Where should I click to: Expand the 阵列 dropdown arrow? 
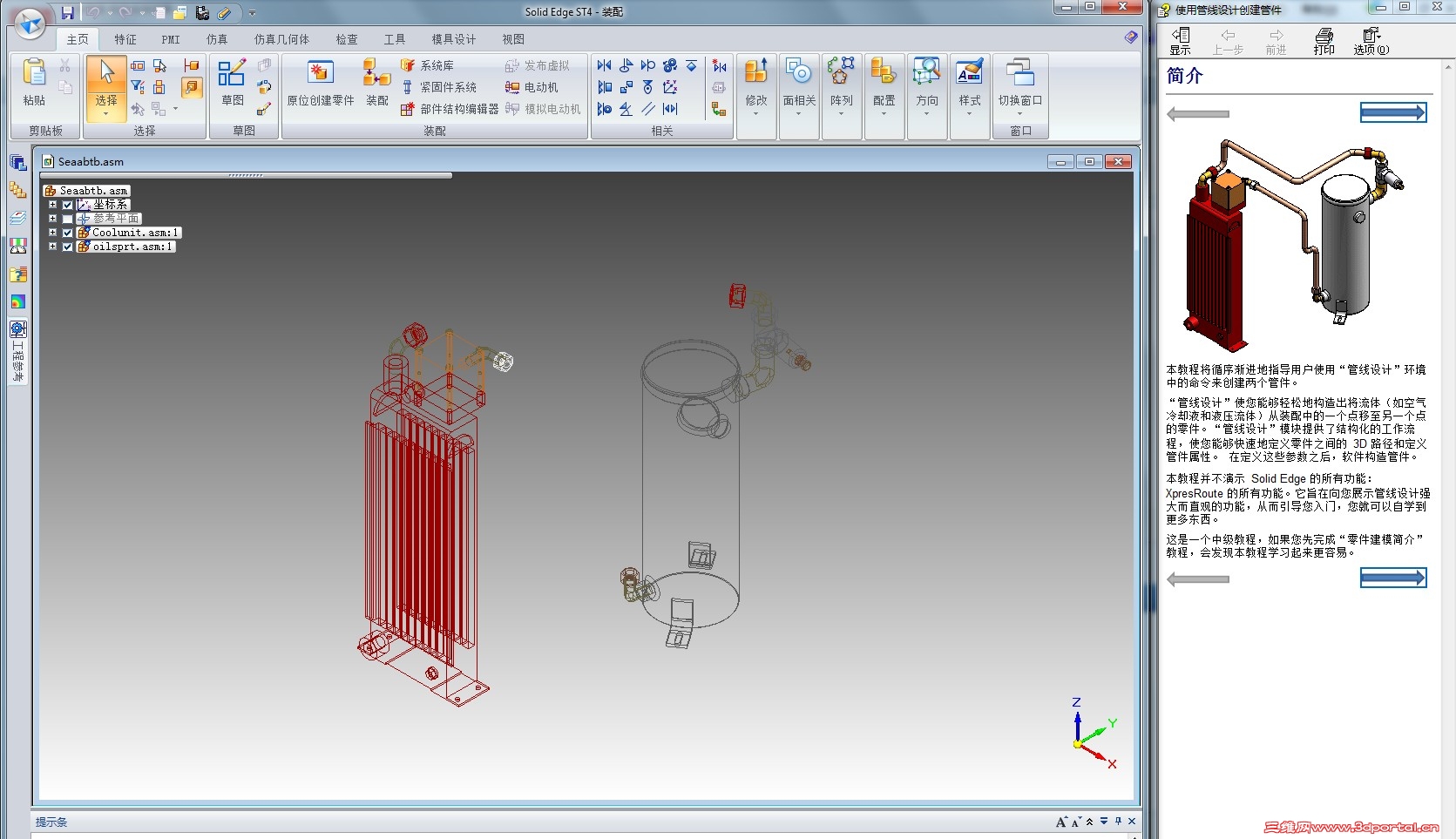click(x=842, y=113)
